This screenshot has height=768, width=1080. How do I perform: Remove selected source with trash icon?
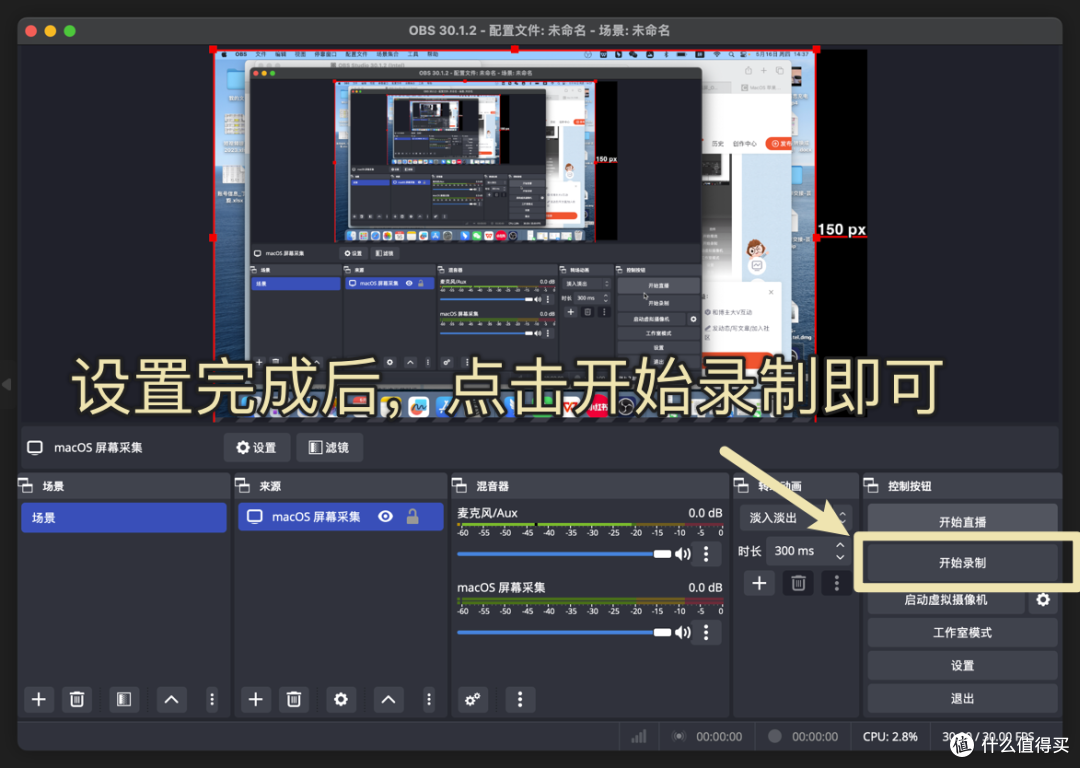tap(293, 699)
